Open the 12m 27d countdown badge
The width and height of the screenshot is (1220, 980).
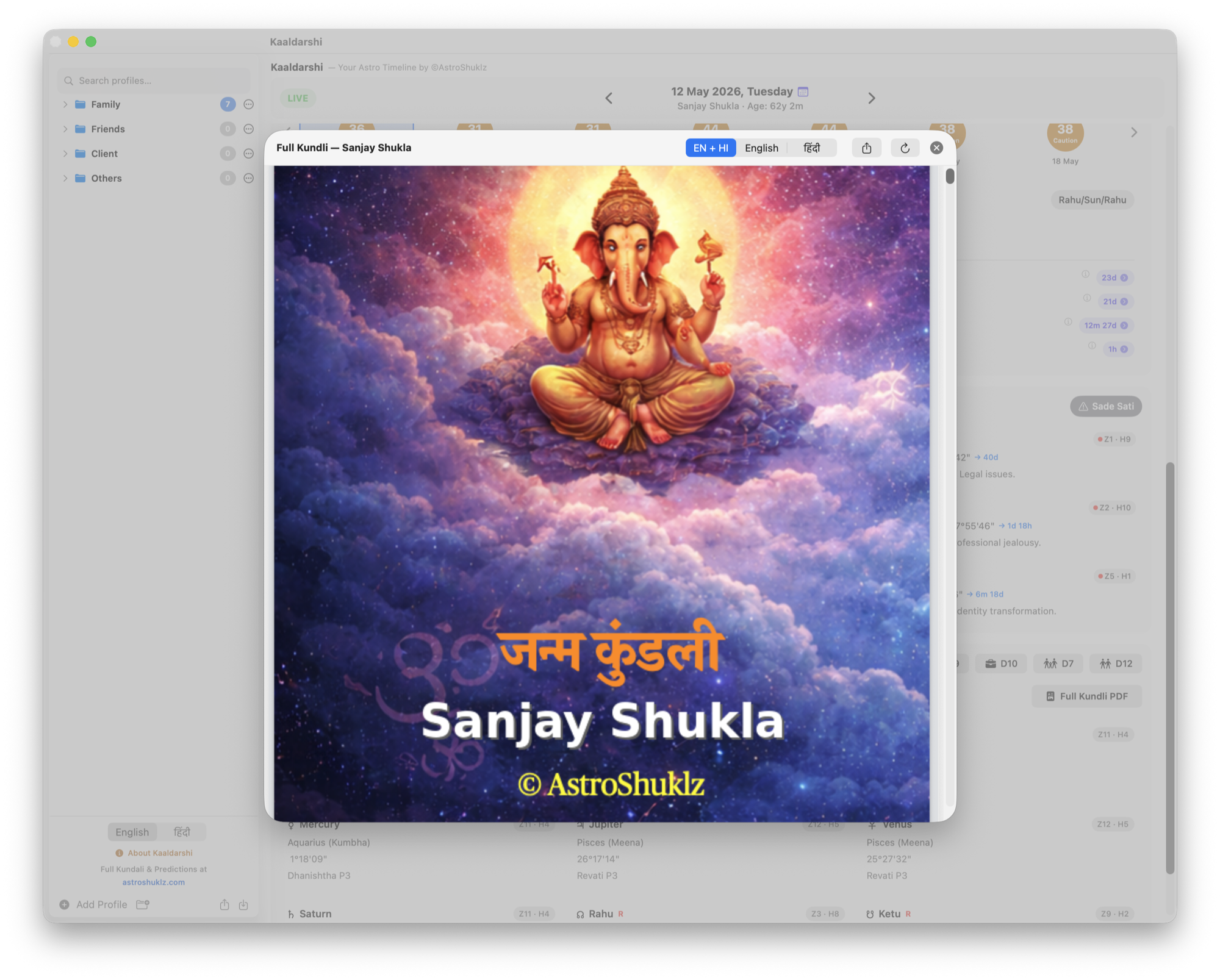(x=1106, y=325)
